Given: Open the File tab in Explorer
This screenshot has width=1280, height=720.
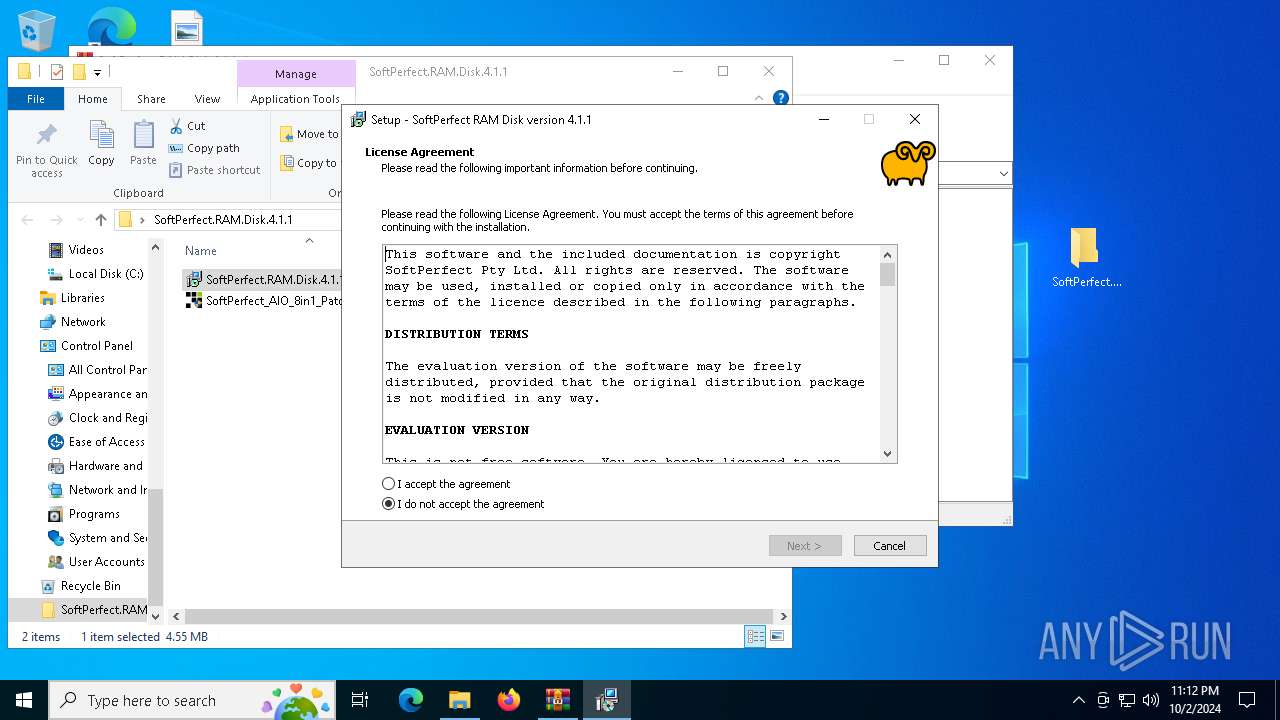Looking at the screenshot, I should click(x=36, y=99).
